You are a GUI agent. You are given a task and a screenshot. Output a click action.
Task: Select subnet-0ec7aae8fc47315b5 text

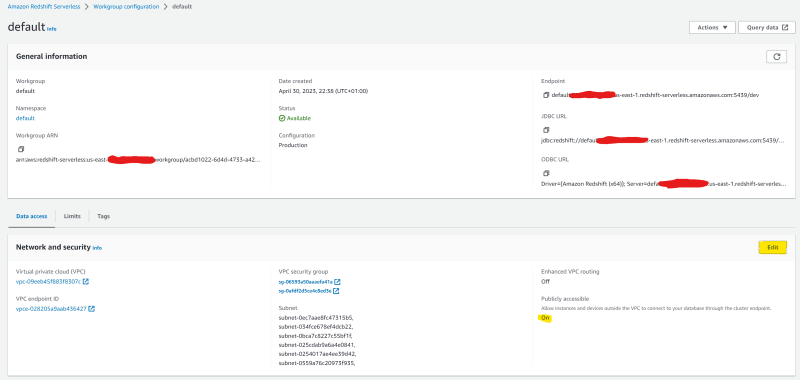[316, 317]
